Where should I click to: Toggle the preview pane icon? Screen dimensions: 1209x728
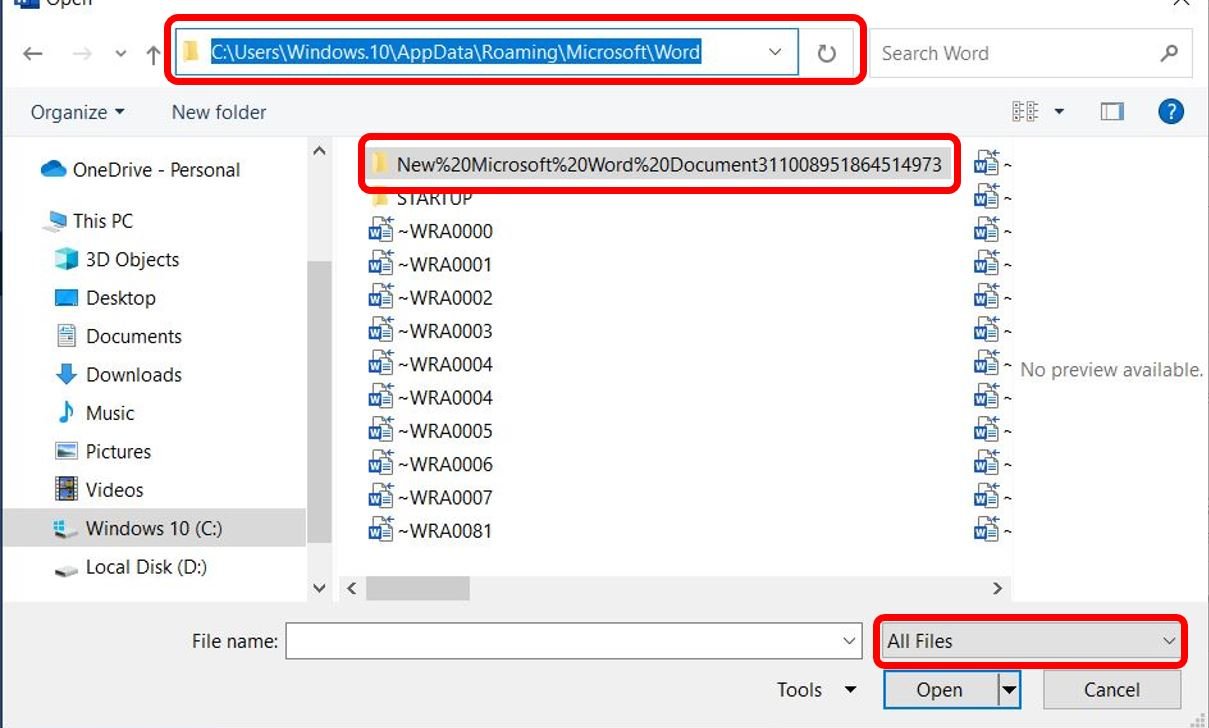pos(1112,112)
